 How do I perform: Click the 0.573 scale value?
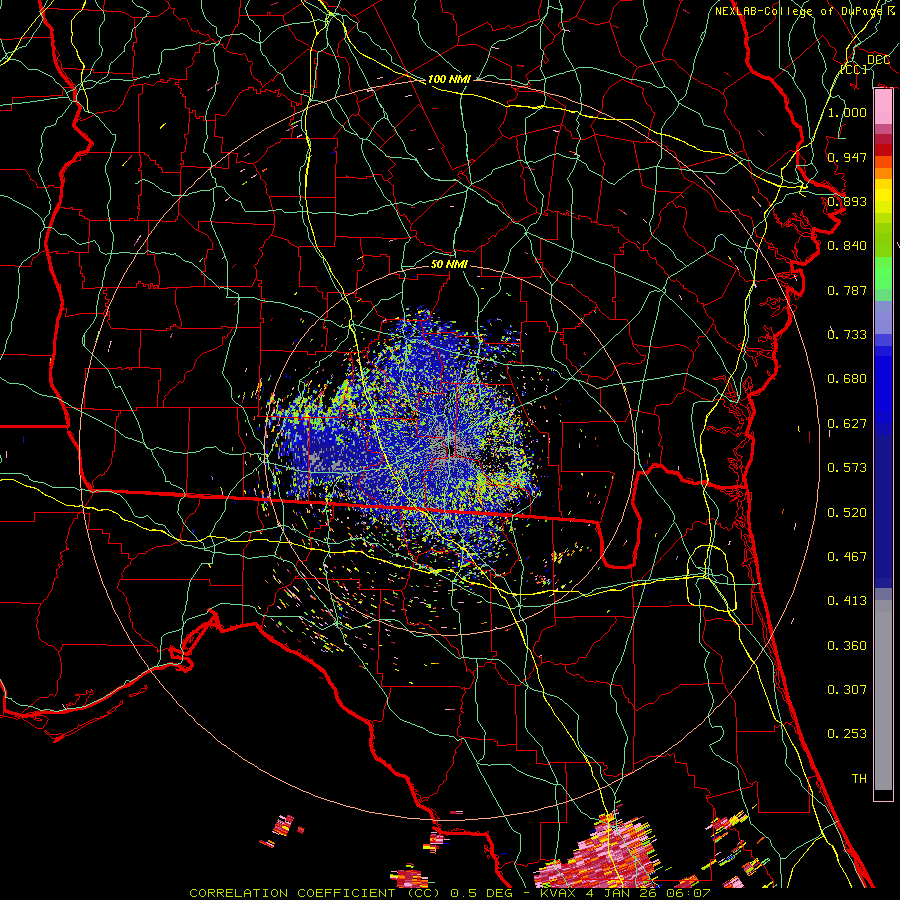click(847, 468)
